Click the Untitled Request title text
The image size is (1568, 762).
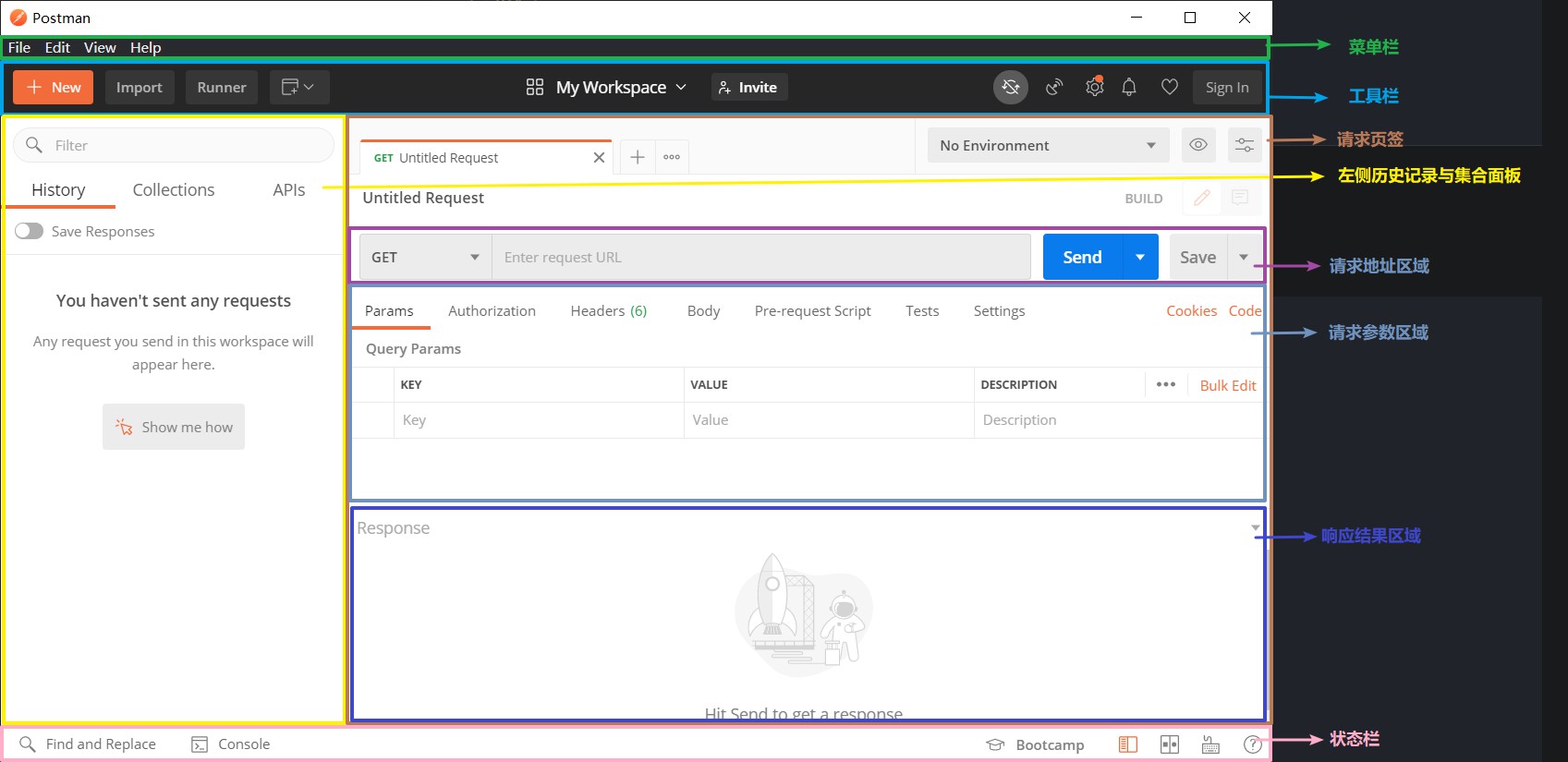pos(423,198)
